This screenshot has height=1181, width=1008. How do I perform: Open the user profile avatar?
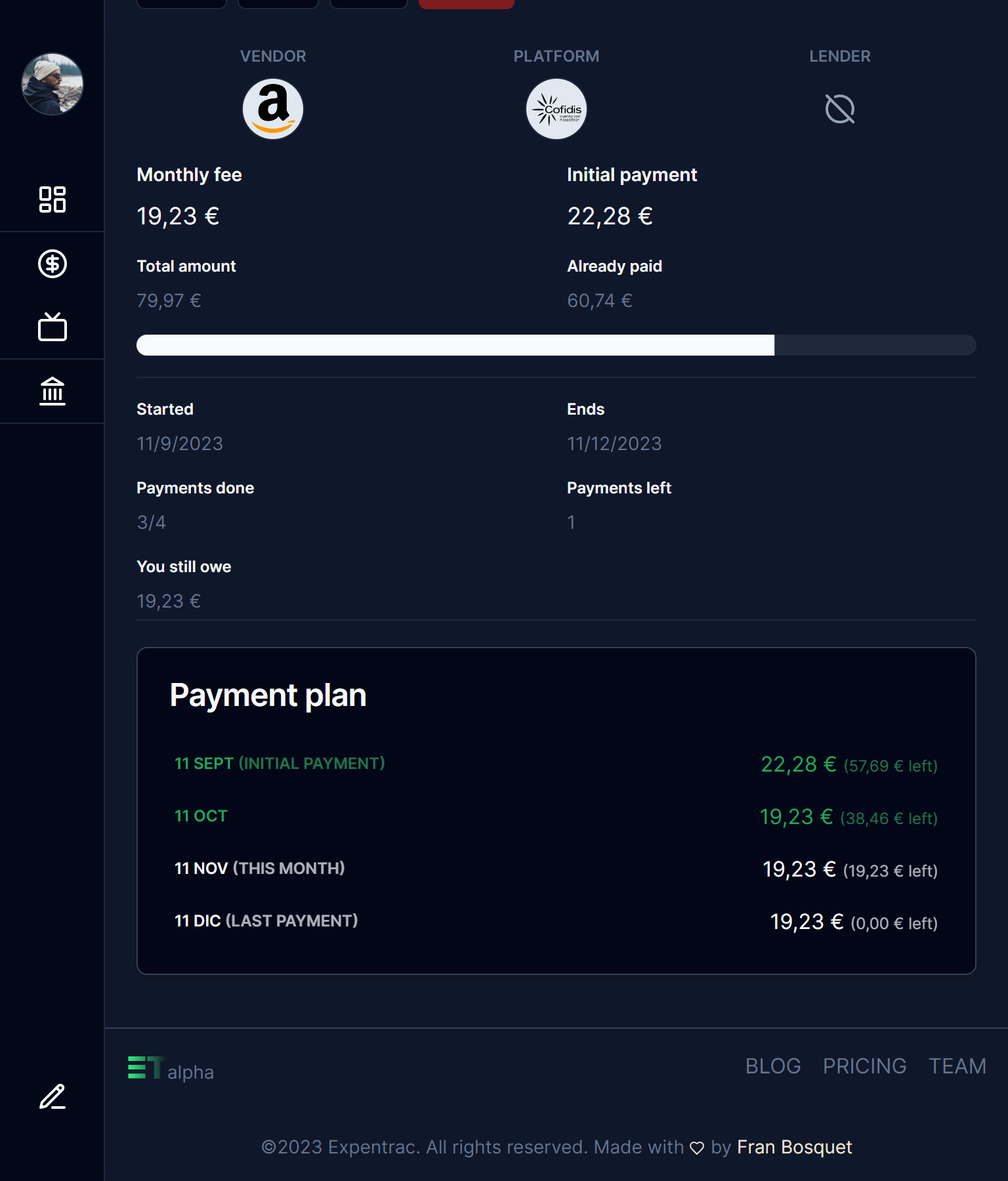coord(52,84)
